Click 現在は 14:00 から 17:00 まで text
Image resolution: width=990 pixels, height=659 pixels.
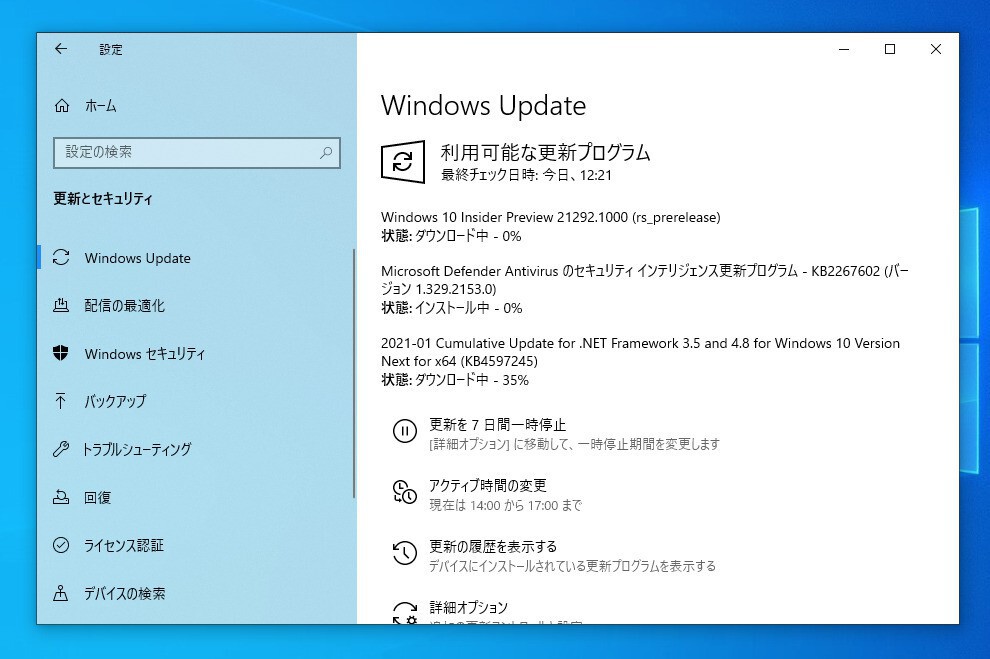[x=506, y=505]
